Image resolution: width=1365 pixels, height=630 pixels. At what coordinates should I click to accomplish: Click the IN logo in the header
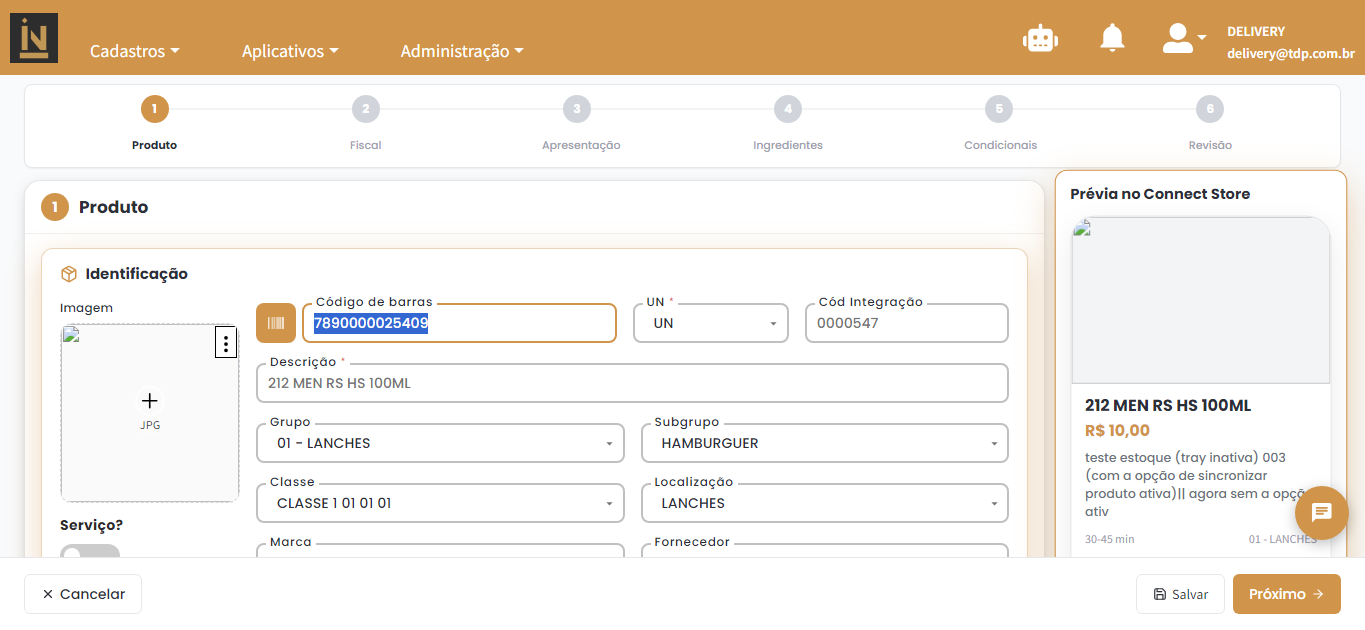click(34, 38)
